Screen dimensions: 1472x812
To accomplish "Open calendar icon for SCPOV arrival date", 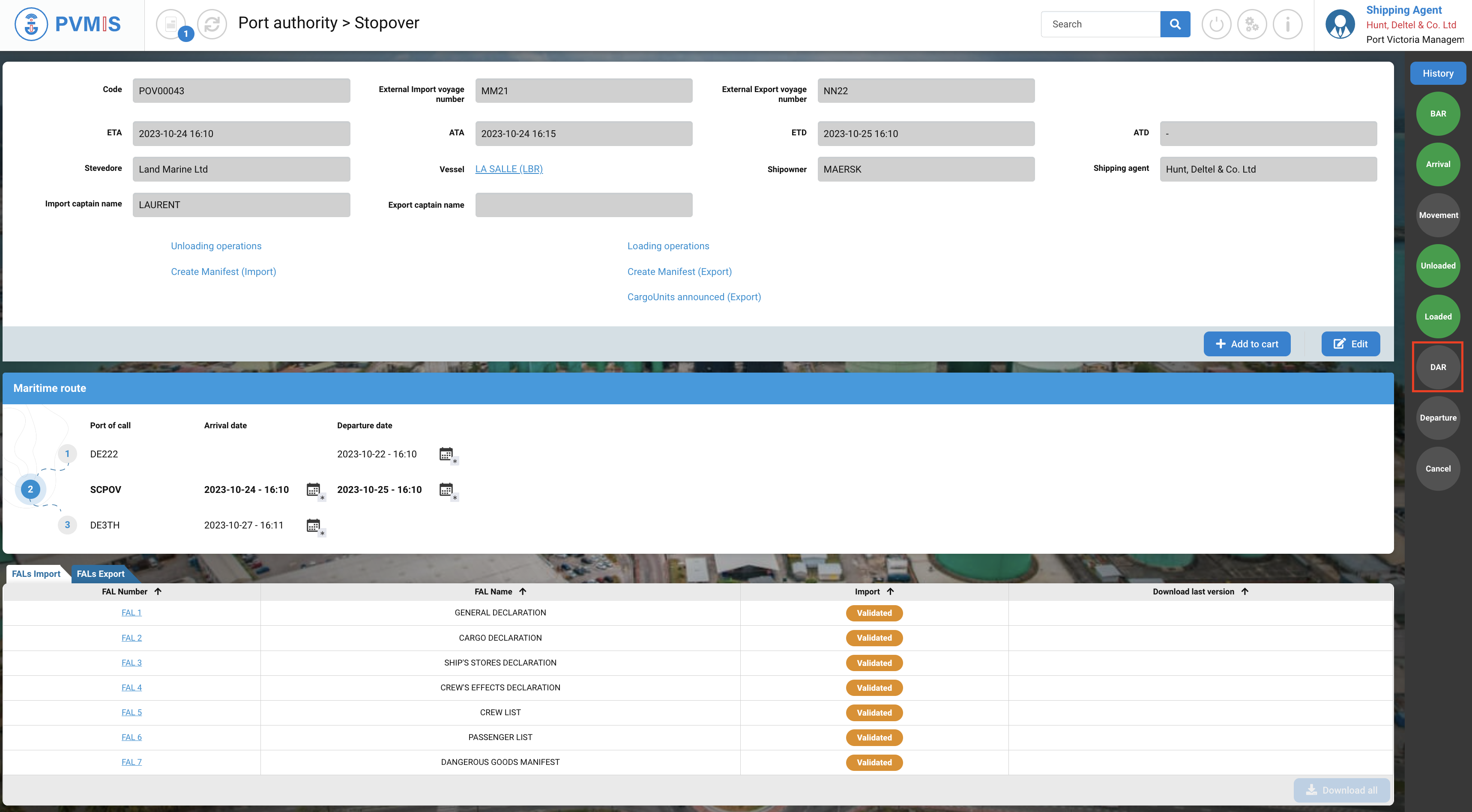I will pos(313,490).
